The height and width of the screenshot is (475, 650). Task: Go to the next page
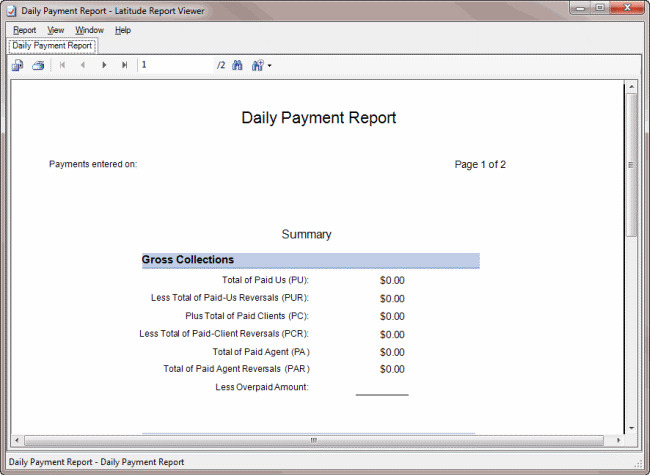[x=104, y=65]
